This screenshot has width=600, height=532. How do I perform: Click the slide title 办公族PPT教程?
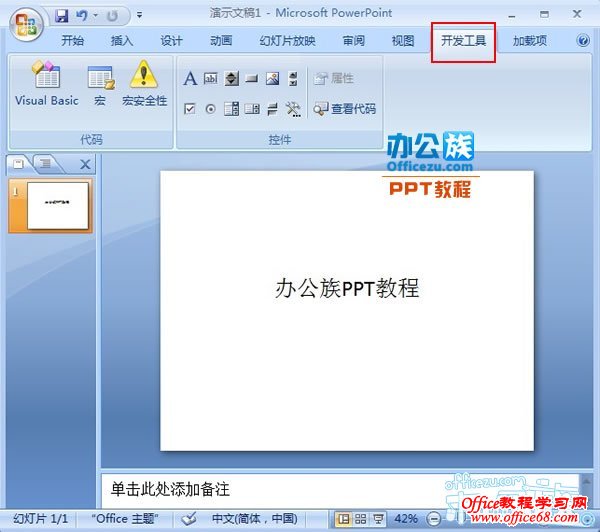pos(347,288)
